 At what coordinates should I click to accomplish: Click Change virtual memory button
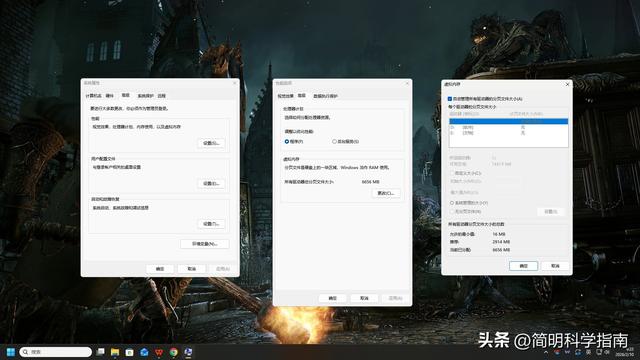pos(386,193)
